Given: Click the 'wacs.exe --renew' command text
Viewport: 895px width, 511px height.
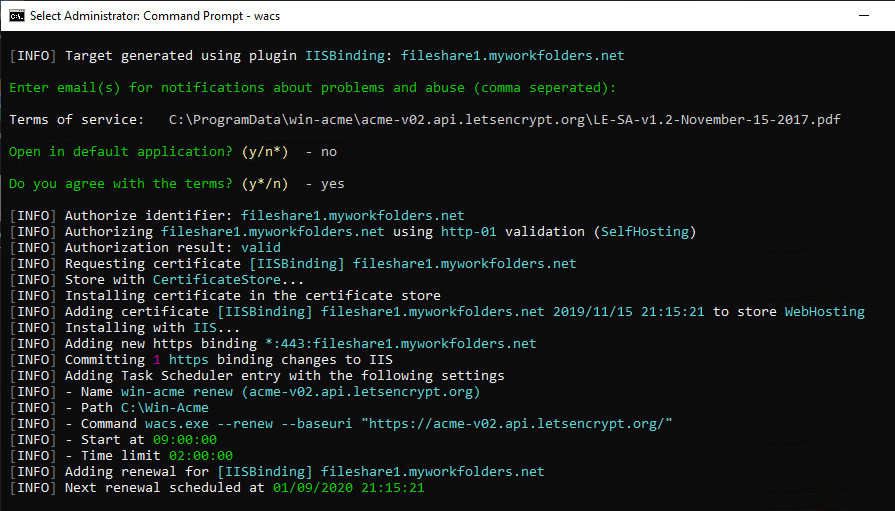Looking at the screenshot, I should [x=208, y=423].
